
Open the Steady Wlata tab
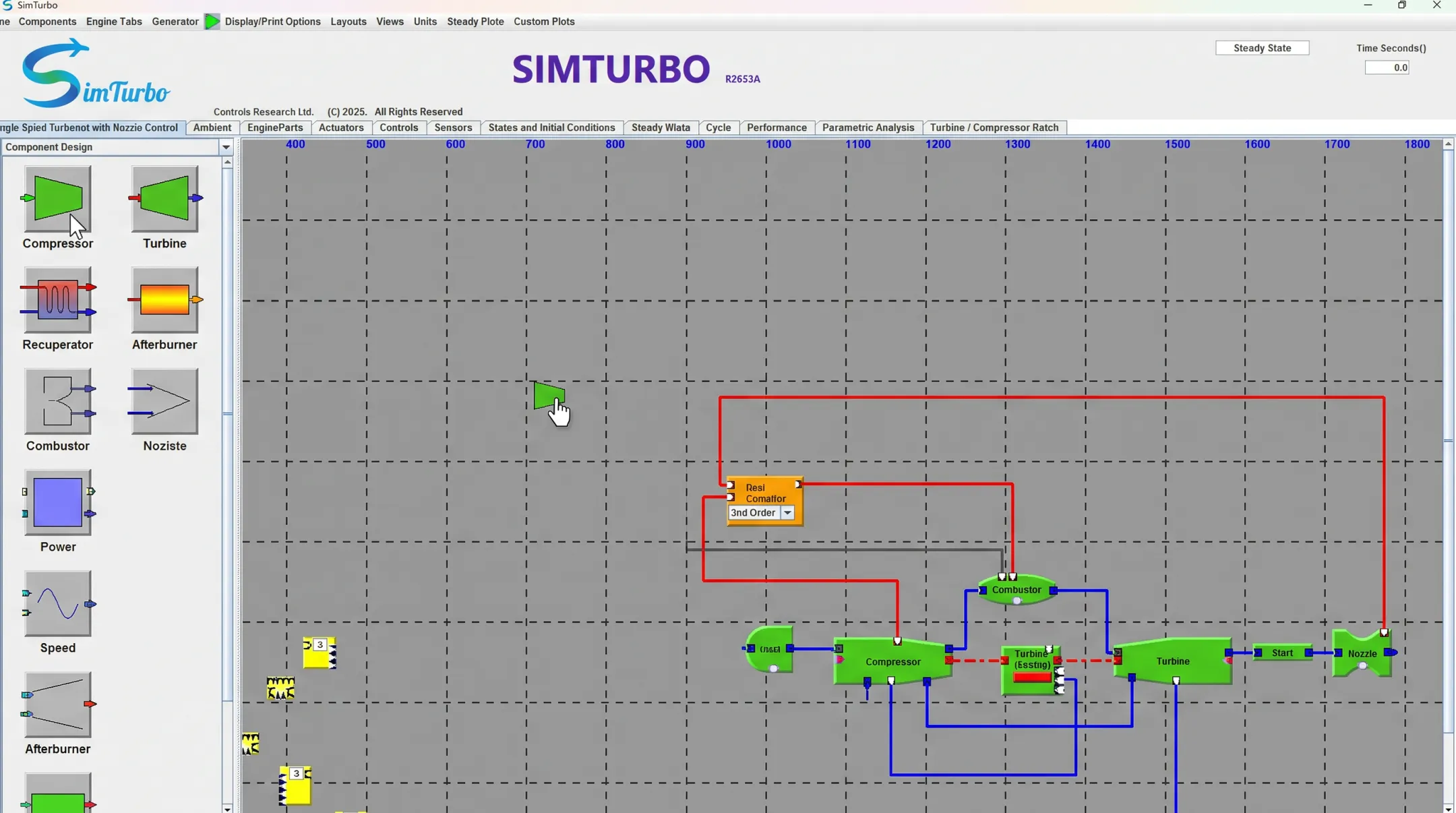pos(661,127)
